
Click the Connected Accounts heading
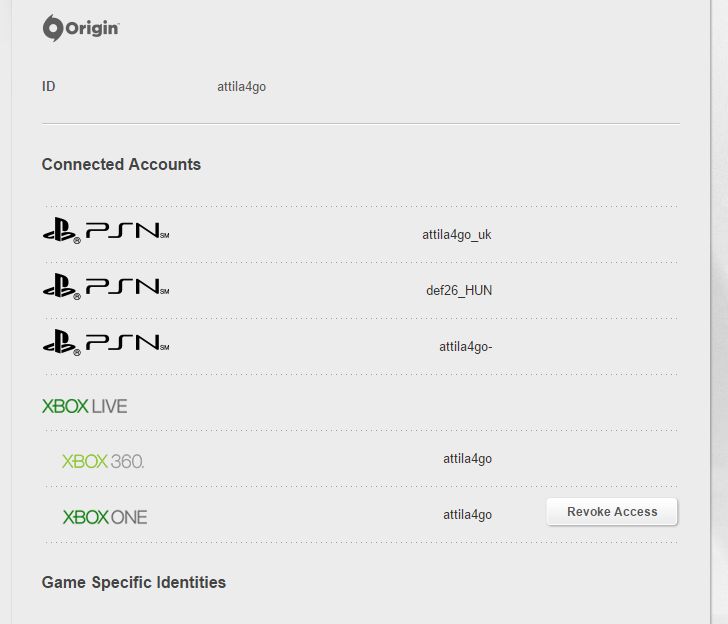pyautogui.click(x=121, y=165)
